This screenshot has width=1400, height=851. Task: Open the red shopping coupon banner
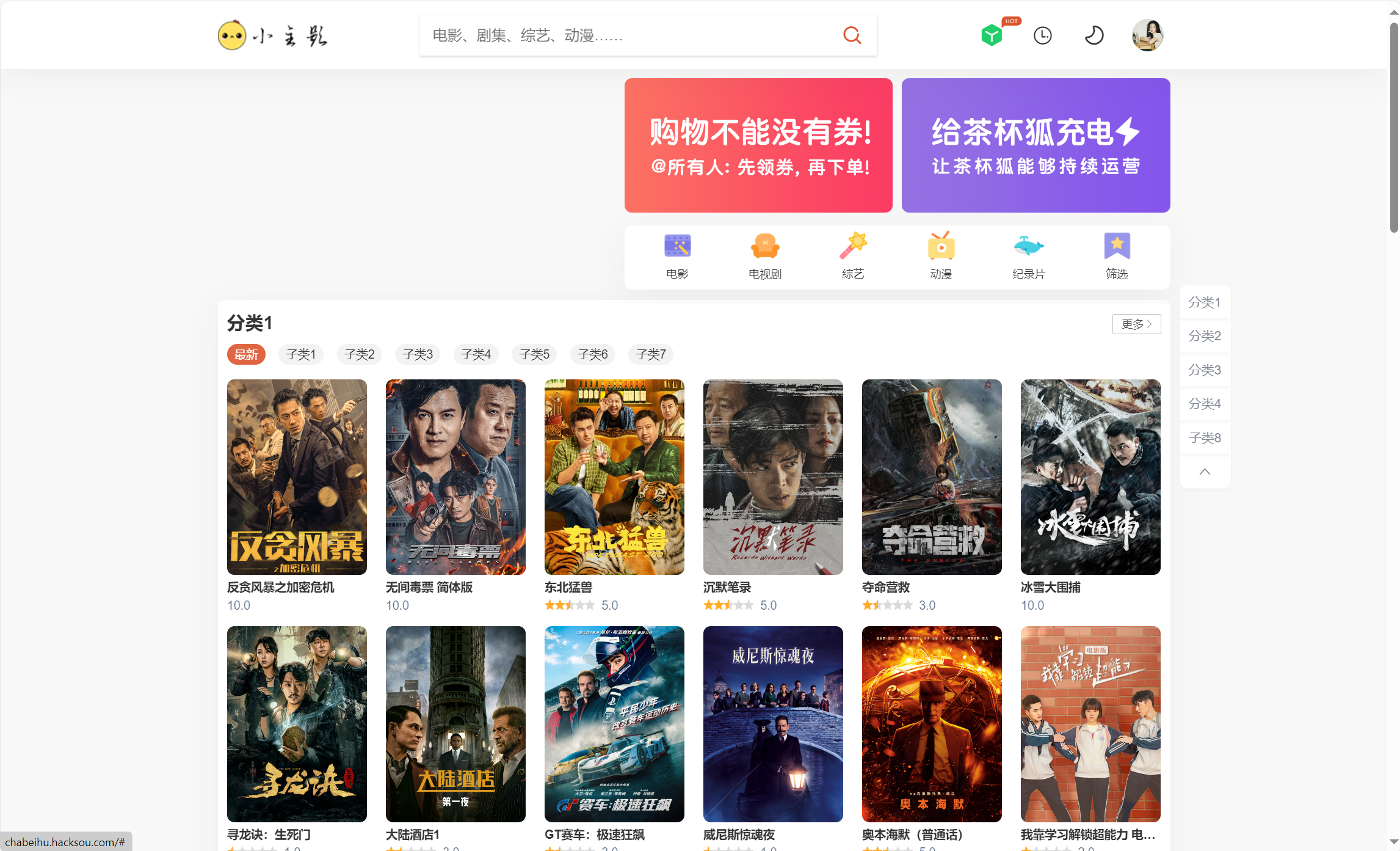click(758, 145)
